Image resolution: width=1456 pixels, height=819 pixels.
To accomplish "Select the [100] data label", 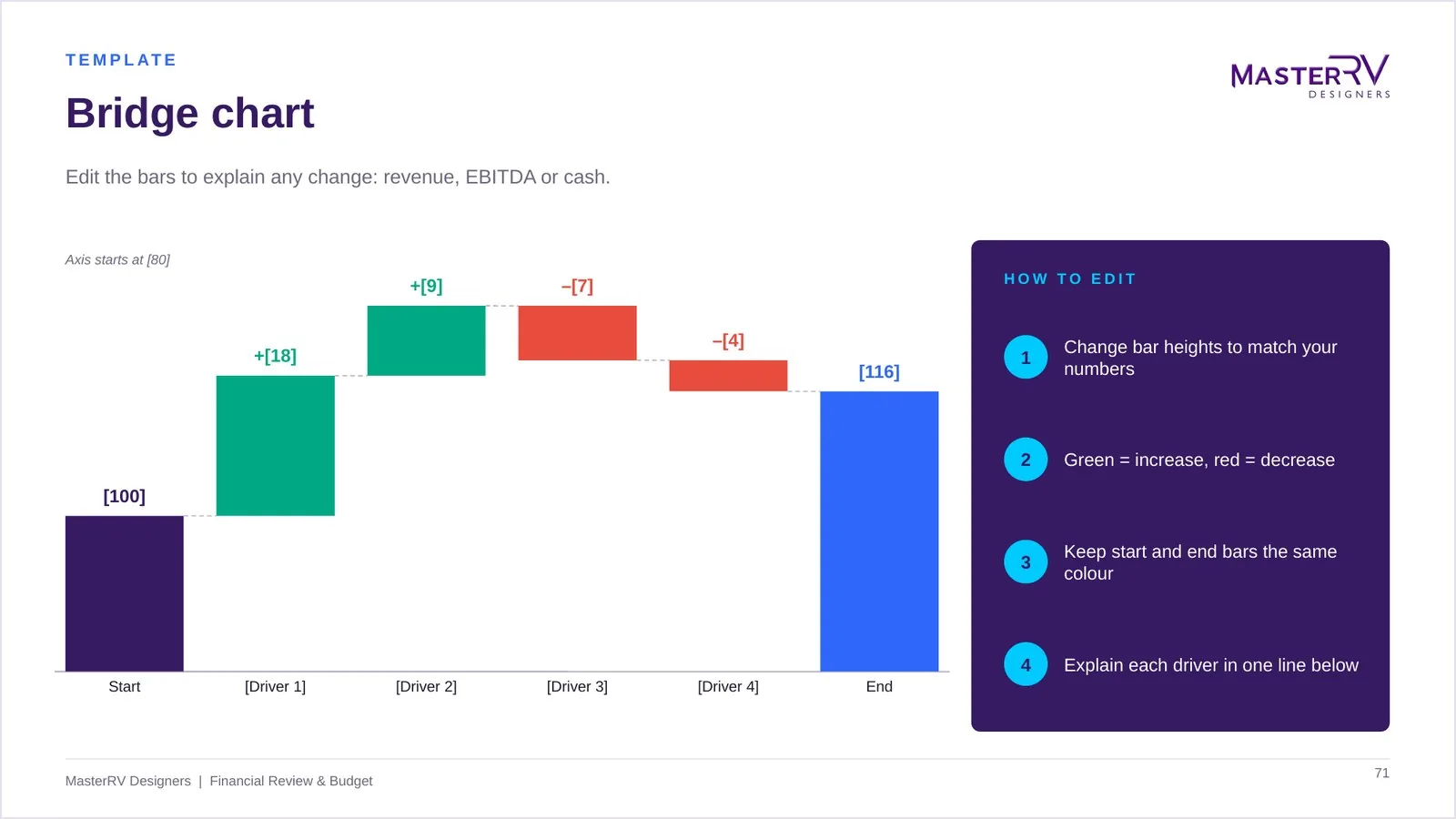I will click(x=125, y=496).
